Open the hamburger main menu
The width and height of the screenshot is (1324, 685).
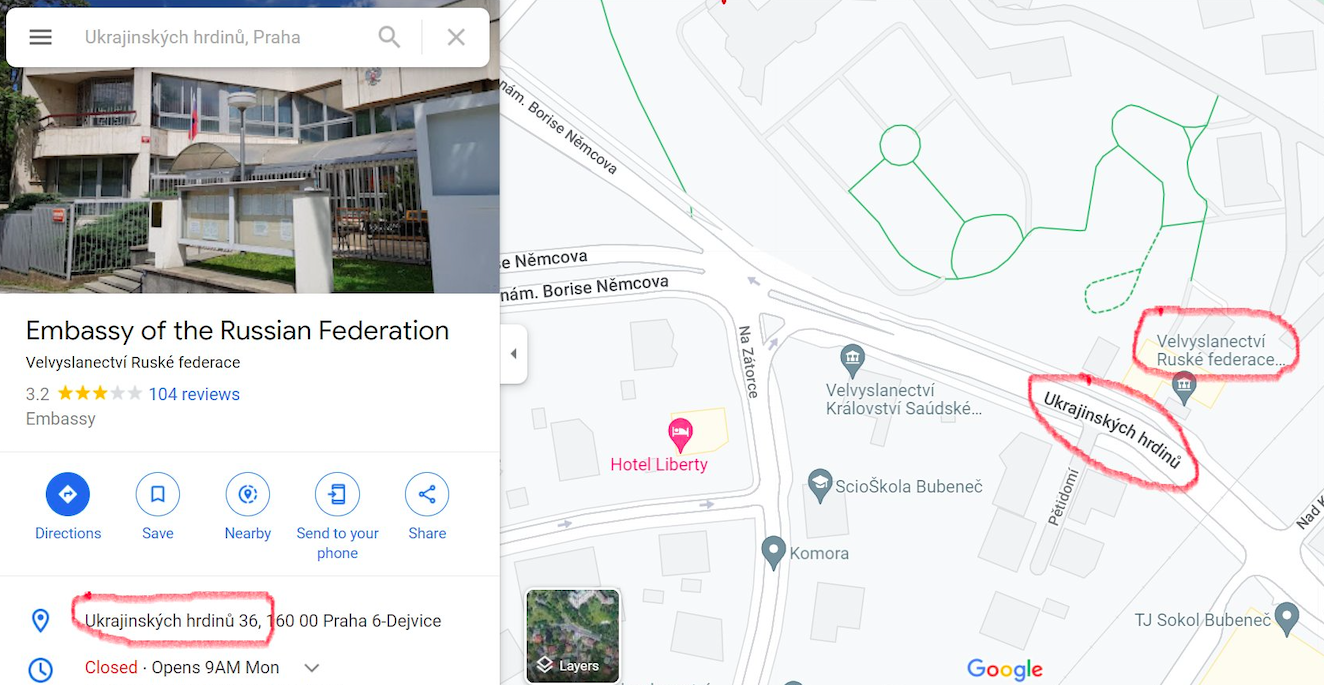[40, 37]
